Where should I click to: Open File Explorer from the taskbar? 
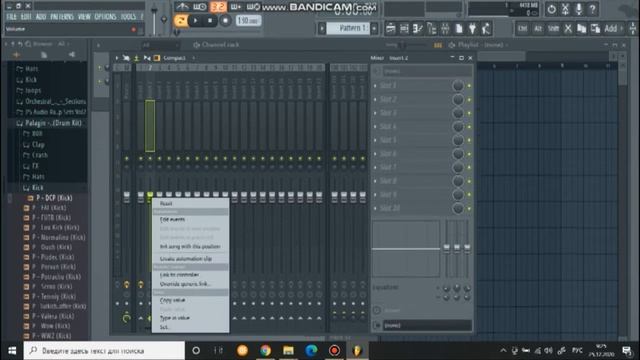click(288, 351)
